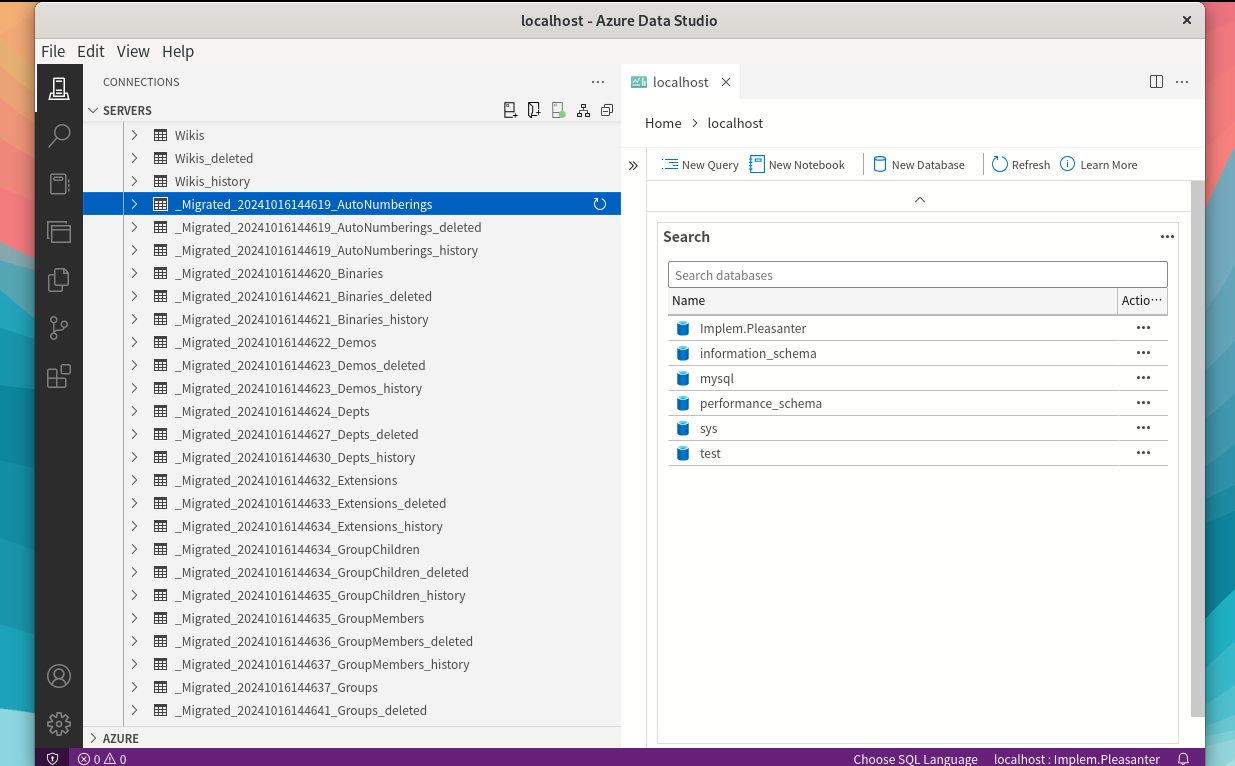The width and height of the screenshot is (1235, 766).
Task: Click Learn More in the toolbar
Action: (1099, 165)
